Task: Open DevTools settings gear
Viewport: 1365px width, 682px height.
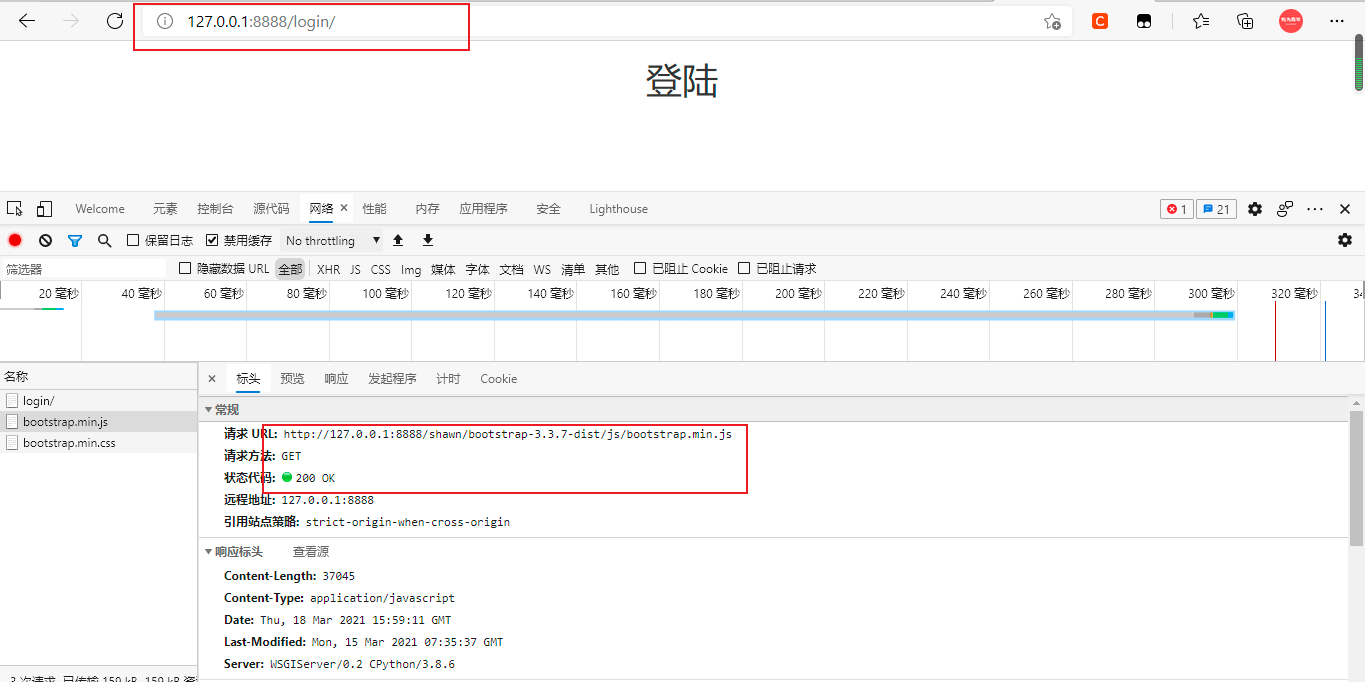Action: [1255, 209]
